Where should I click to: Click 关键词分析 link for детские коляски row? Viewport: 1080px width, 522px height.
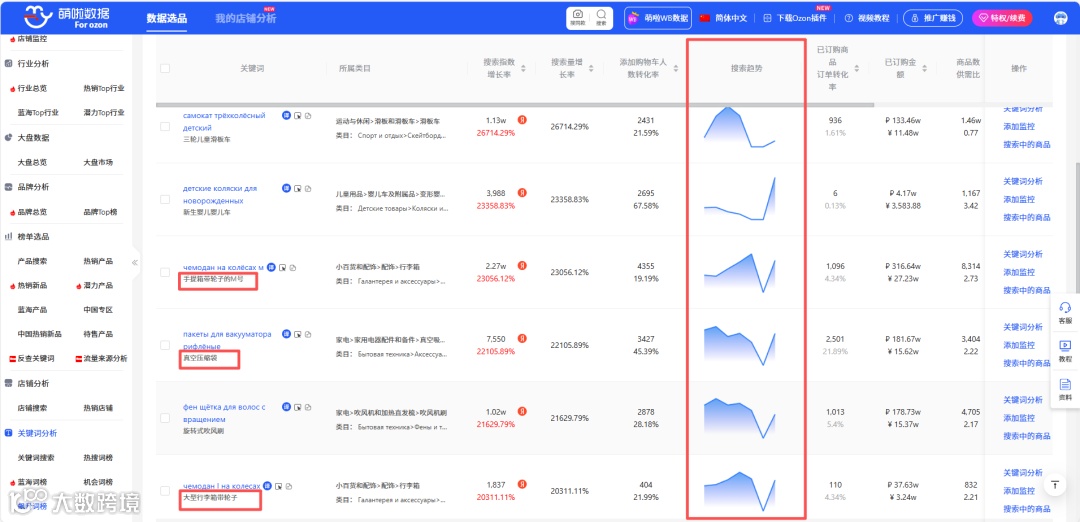pyautogui.click(x=1023, y=181)
